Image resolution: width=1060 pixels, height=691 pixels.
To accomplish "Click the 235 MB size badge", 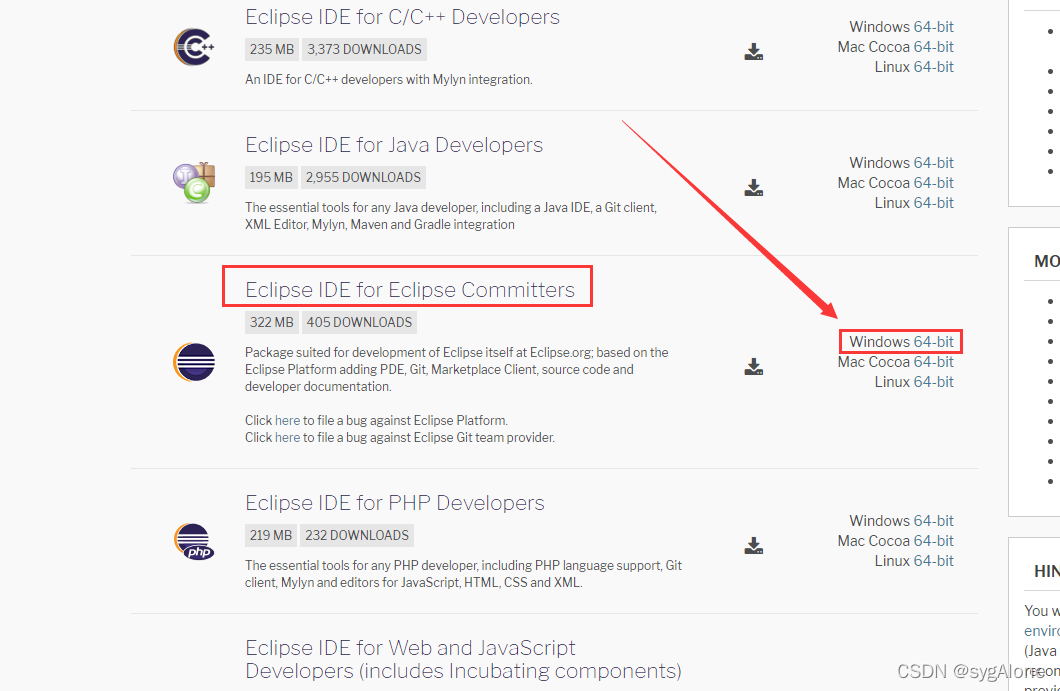I will tap(272, 49).
